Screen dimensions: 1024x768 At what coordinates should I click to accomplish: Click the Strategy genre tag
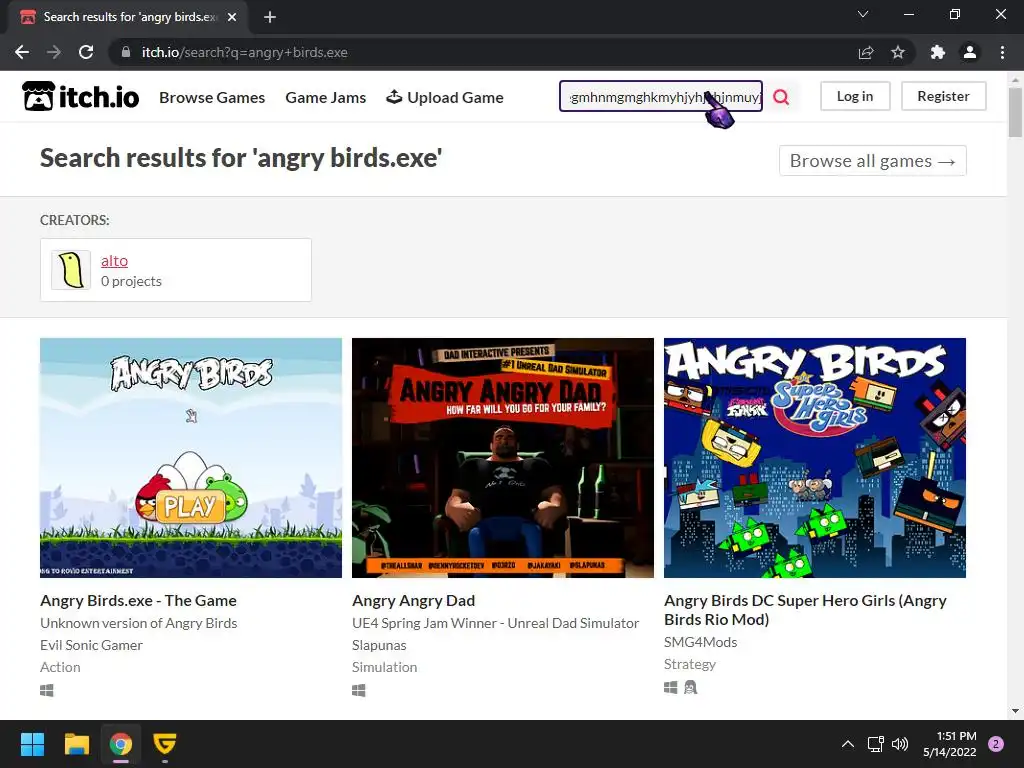point(690,664)
